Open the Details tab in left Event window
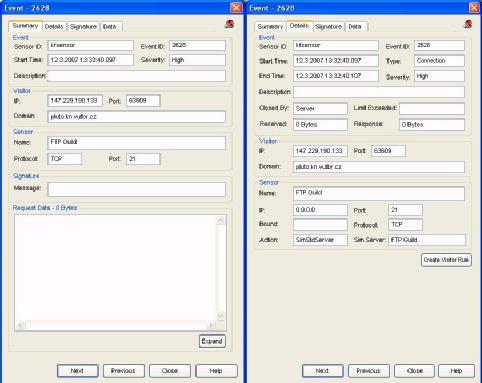482x383 pixels. [x=54, y=27]
